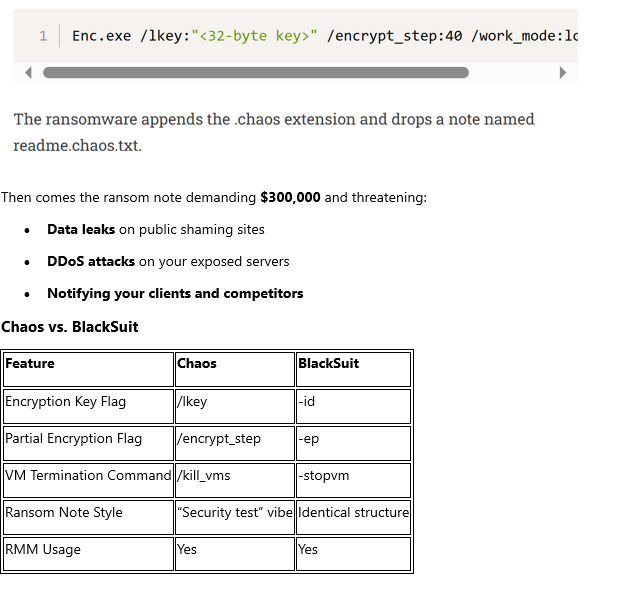This screenshot has height=592, width=624.
Task: Click the "Encryption Key Flag" cell
Action: tap(88, 406)
